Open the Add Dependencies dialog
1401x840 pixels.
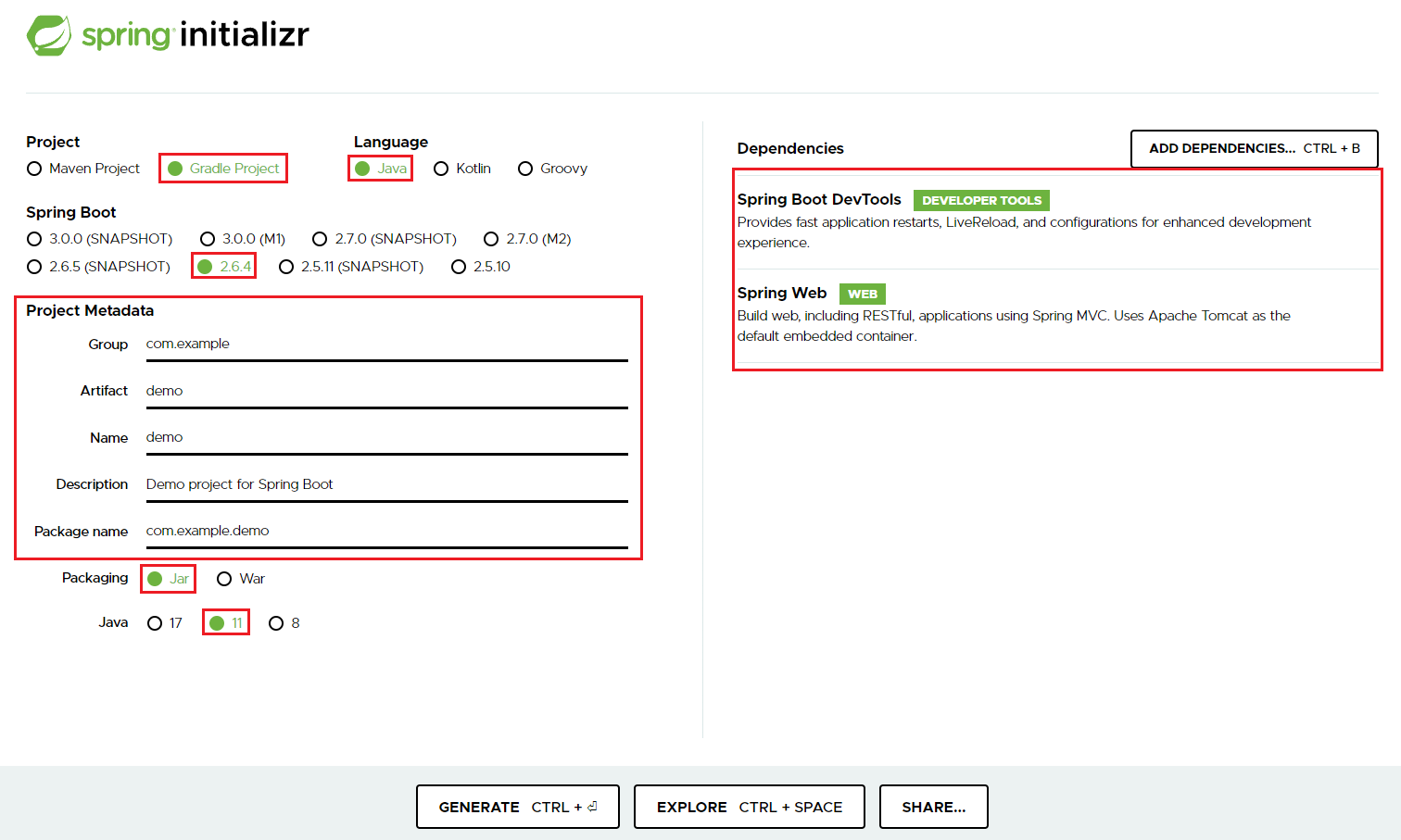(1255, 149)
